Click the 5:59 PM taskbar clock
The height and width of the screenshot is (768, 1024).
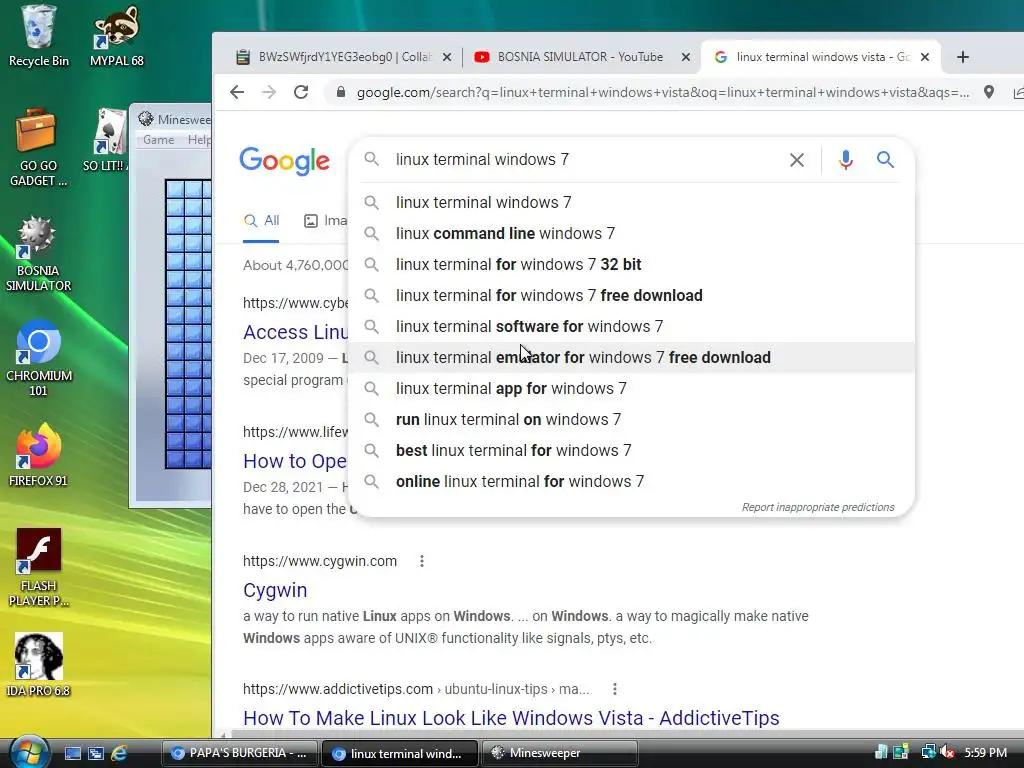pyautogui.click(x=985, y=752)
